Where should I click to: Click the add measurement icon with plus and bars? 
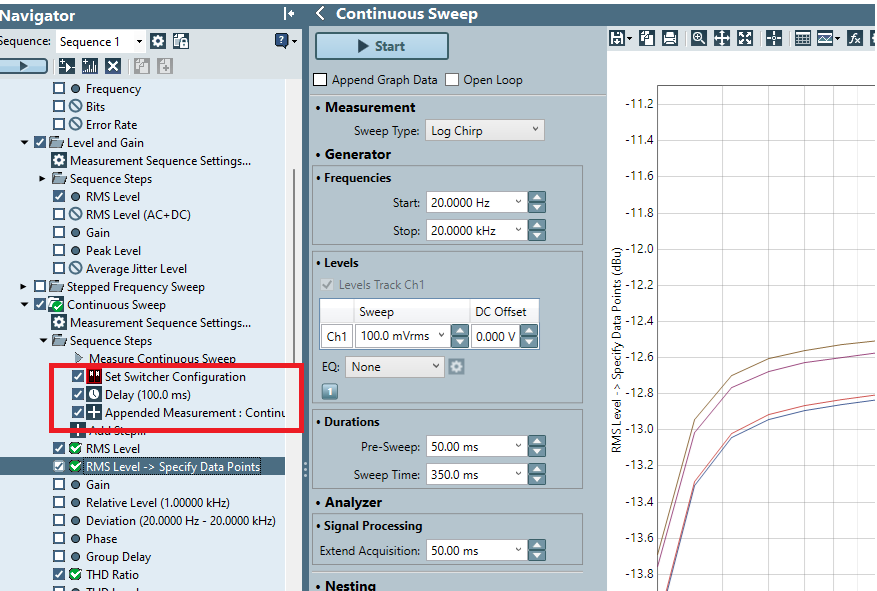point(89,67)
